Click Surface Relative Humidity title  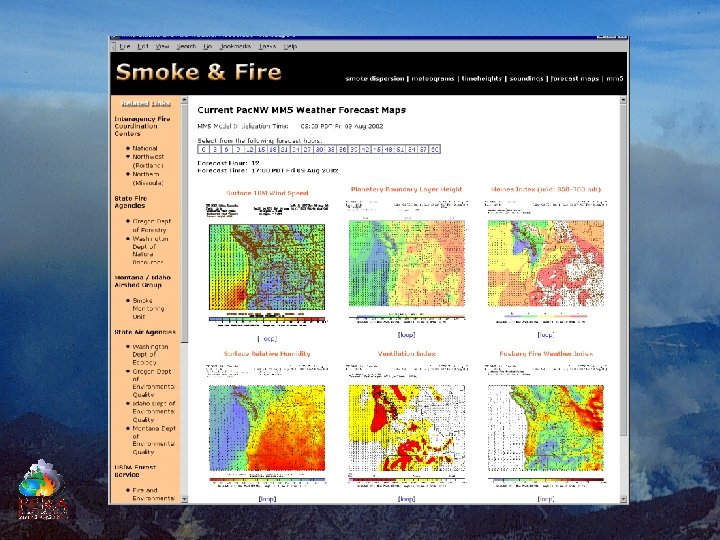click(267, 354)
